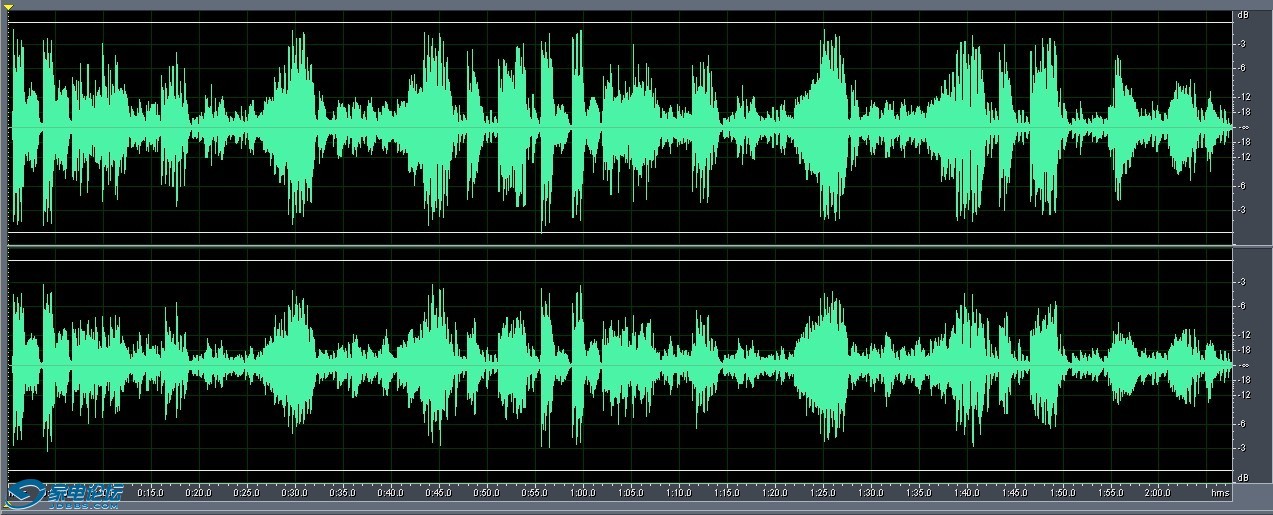This screenshot has width=1273, height=515.
Task: Jump to 1:25.0 on the time ruler
Action: click(822, 492)
